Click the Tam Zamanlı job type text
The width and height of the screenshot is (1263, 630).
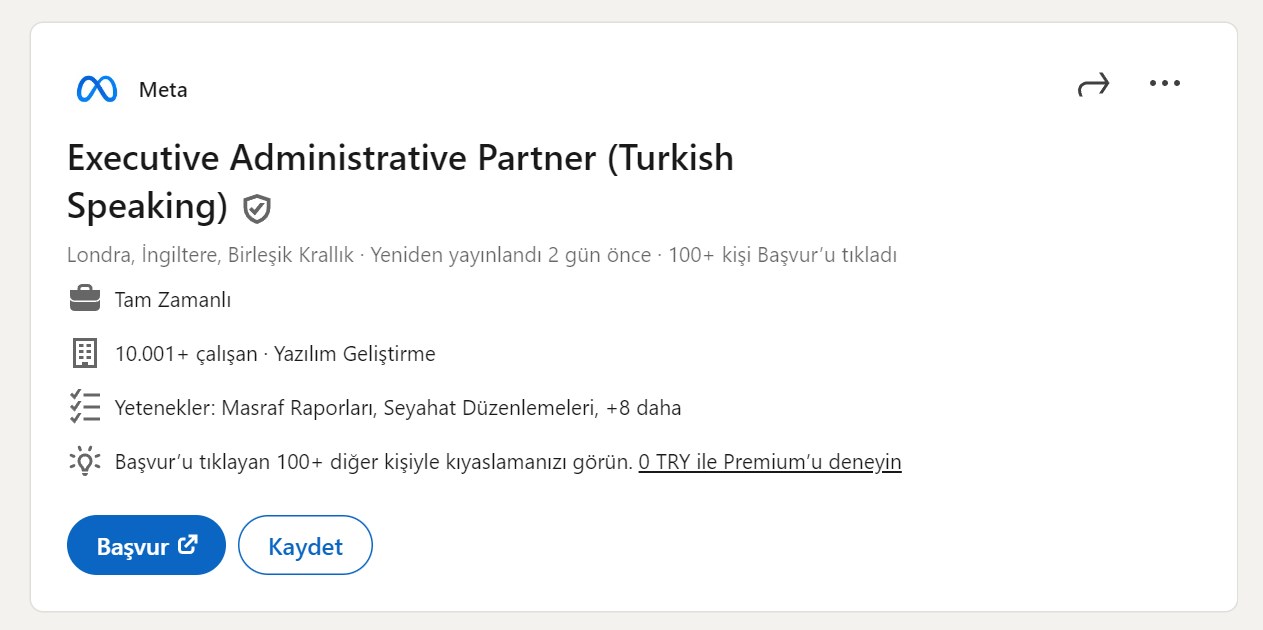(173, 300)
